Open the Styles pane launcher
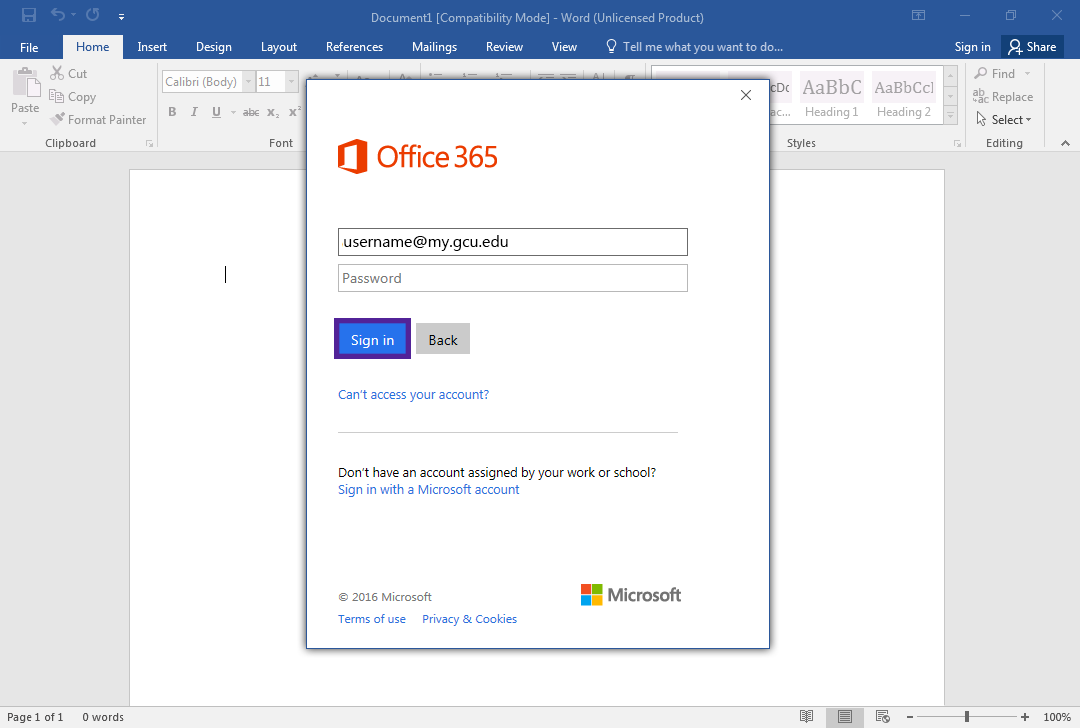This screenshot has width=1080, height=728. (x=957, y=143)
